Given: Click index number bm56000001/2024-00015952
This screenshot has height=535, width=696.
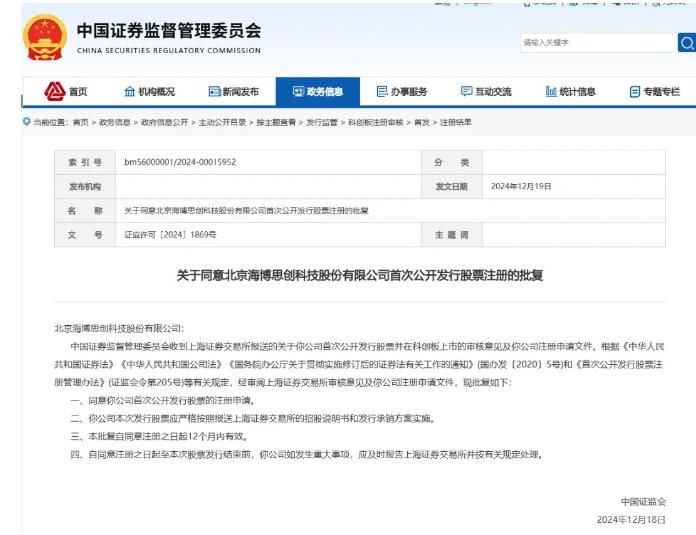Looking at the screenshot, I should (180, 162).
